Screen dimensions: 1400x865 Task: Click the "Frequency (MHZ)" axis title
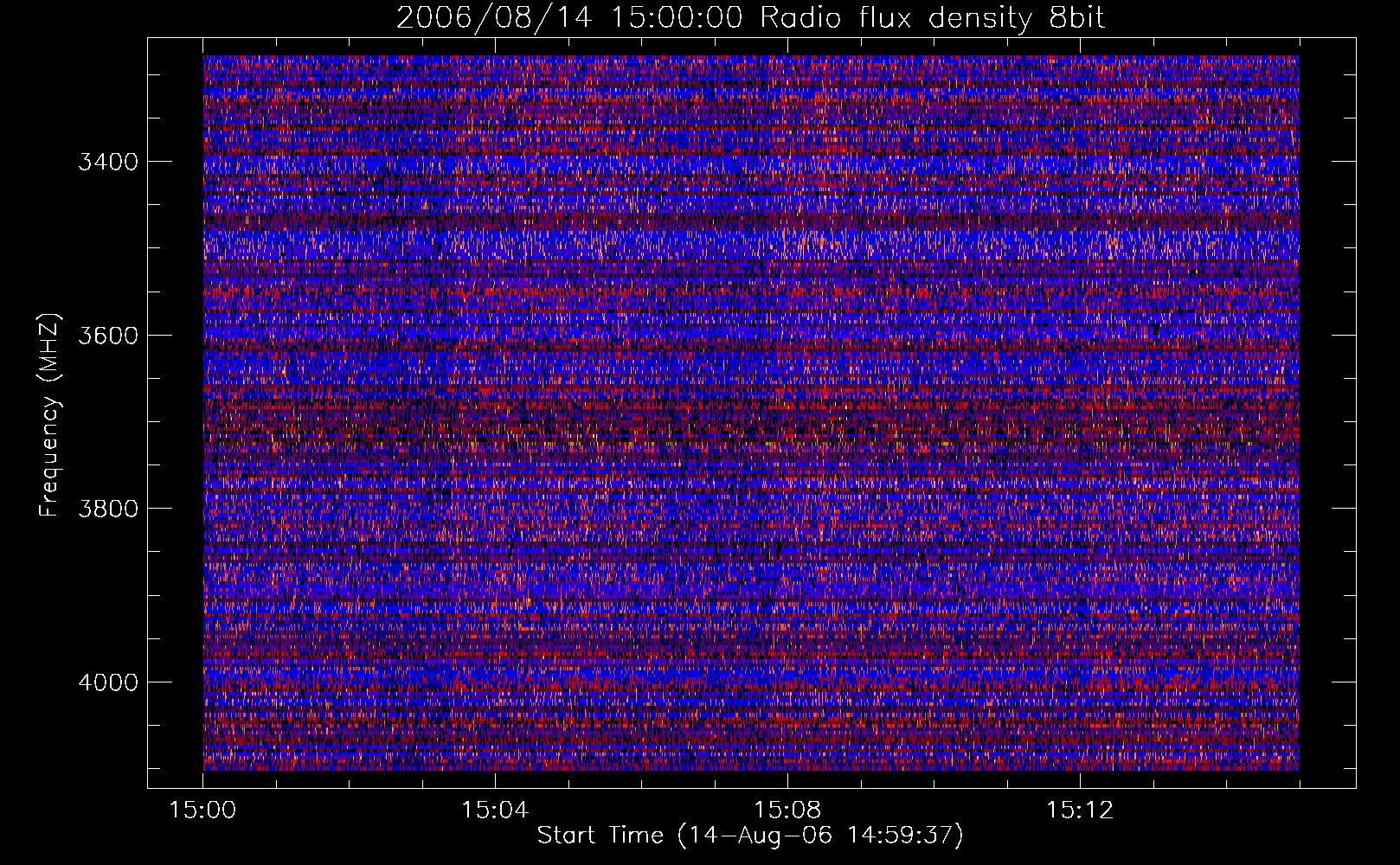pos(50,415)
